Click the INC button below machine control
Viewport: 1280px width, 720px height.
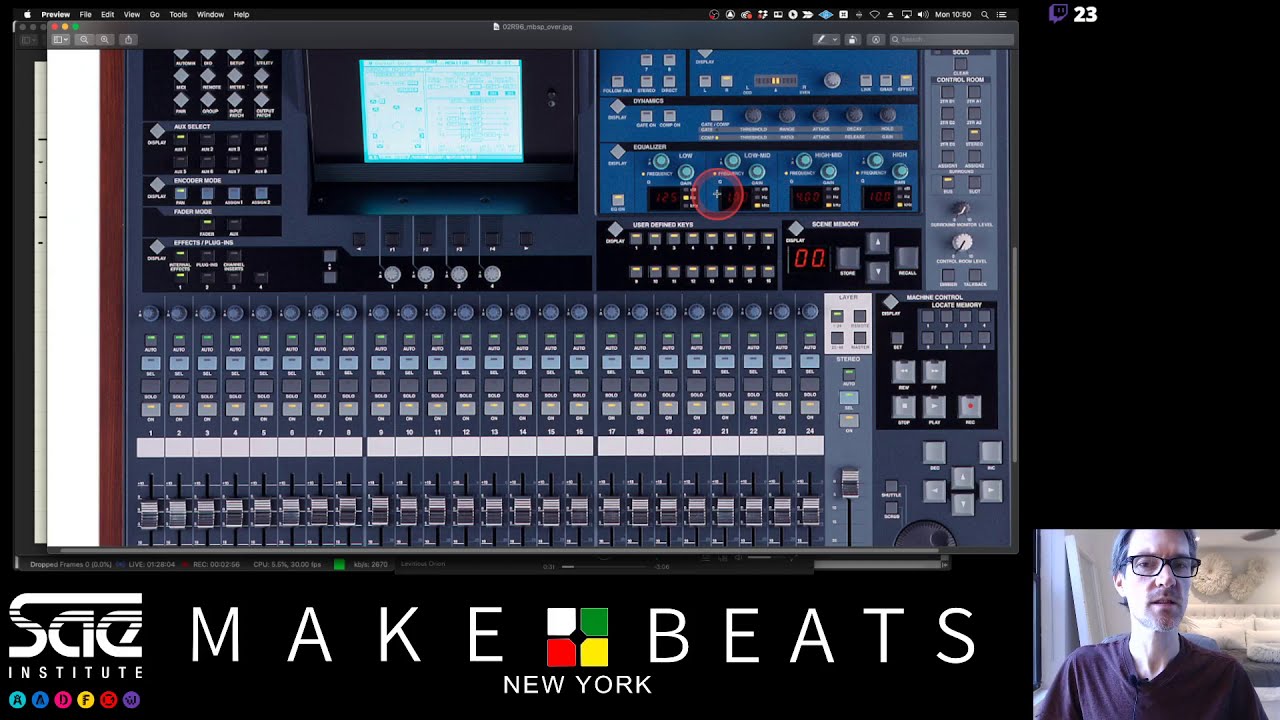990,453
